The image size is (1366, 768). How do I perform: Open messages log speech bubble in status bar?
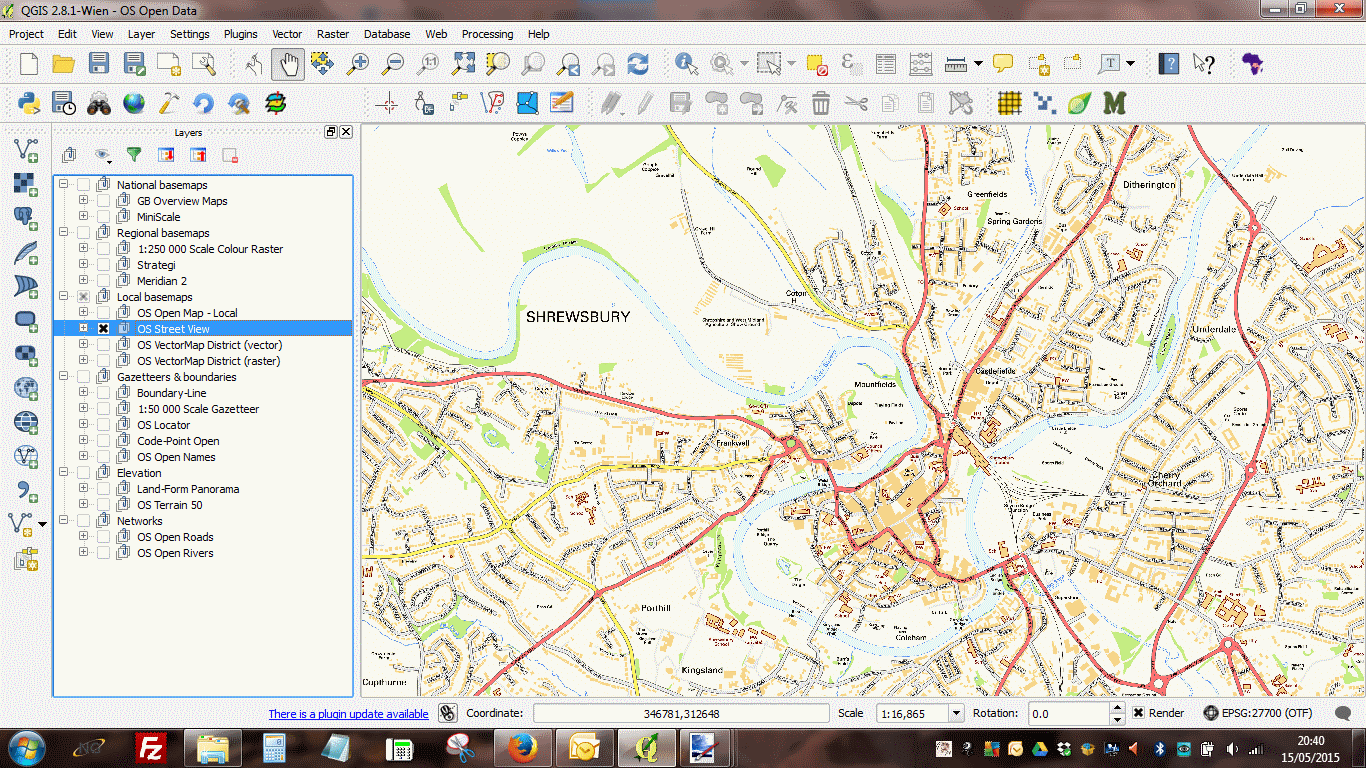click(x=1343, y=714)
